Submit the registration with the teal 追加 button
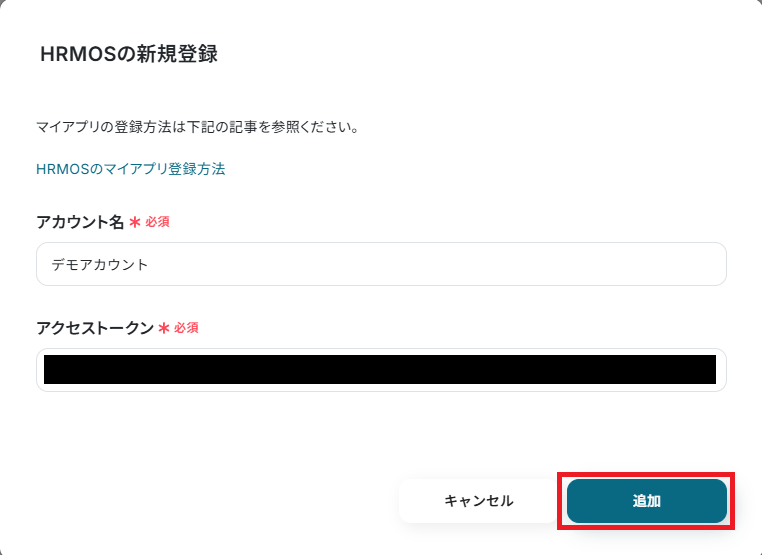 pyautogui.click(x=646, y=501)
